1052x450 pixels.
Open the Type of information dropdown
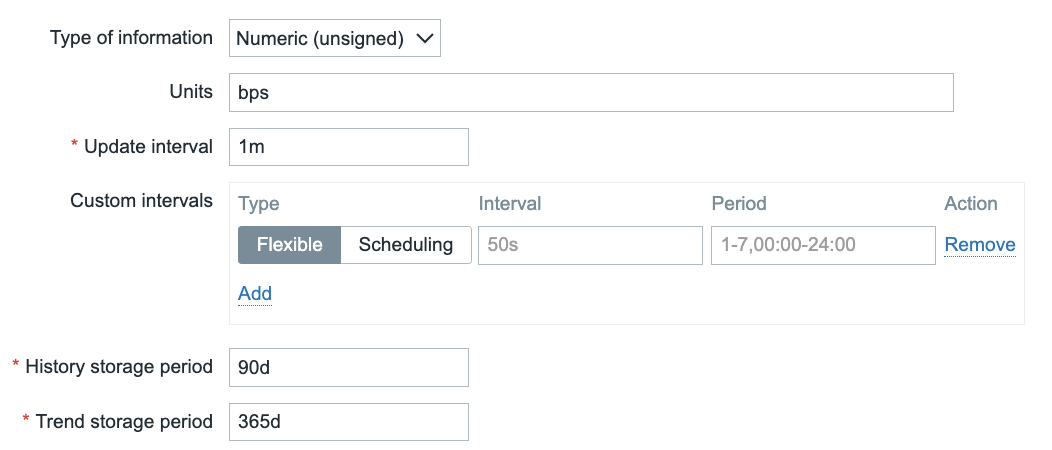334,39
